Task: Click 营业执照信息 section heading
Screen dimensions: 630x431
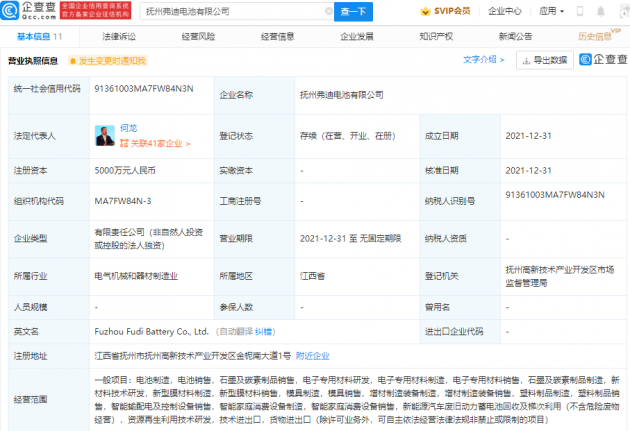Action: pos(33,61)
